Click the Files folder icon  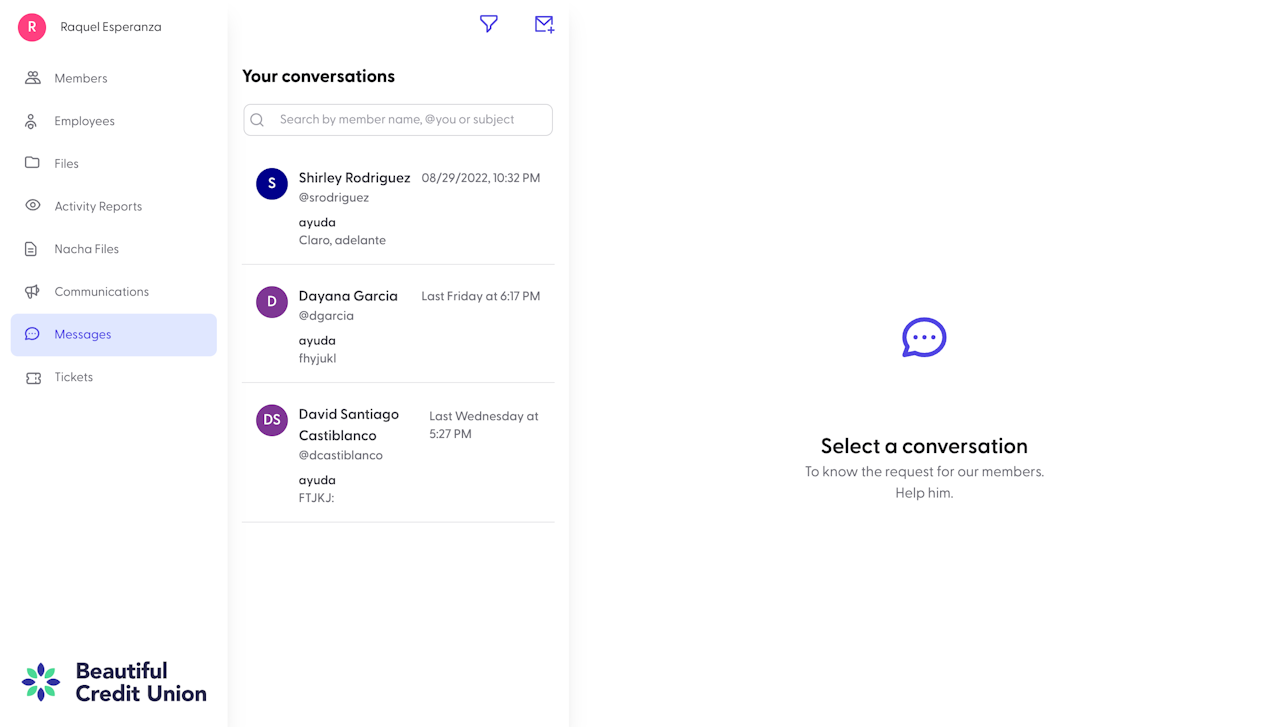[32, 163]
